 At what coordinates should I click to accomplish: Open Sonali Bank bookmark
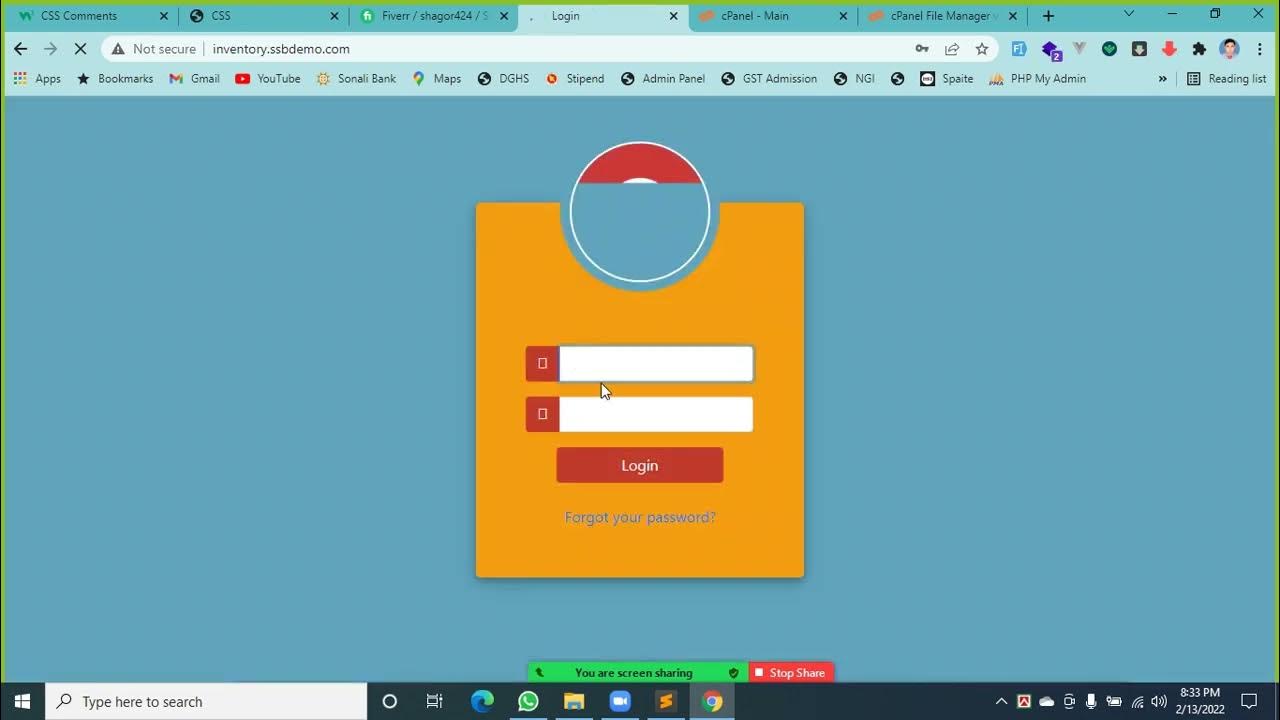pos(356,79)
